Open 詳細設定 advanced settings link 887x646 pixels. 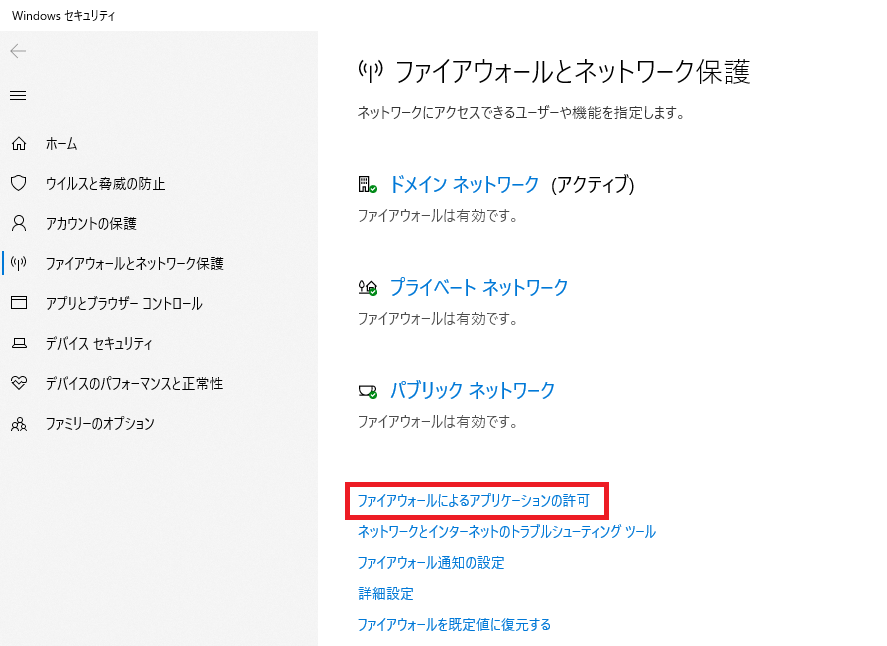[x=386, y=593]
